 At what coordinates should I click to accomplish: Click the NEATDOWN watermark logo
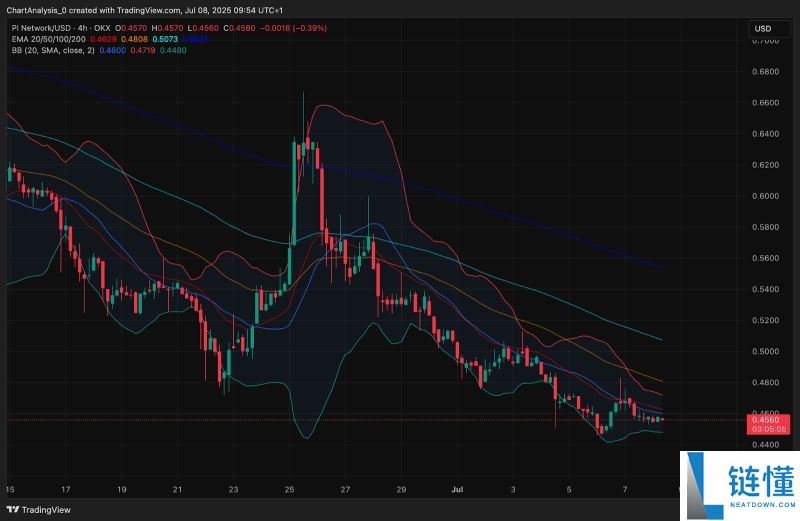[x=738, y=485]
